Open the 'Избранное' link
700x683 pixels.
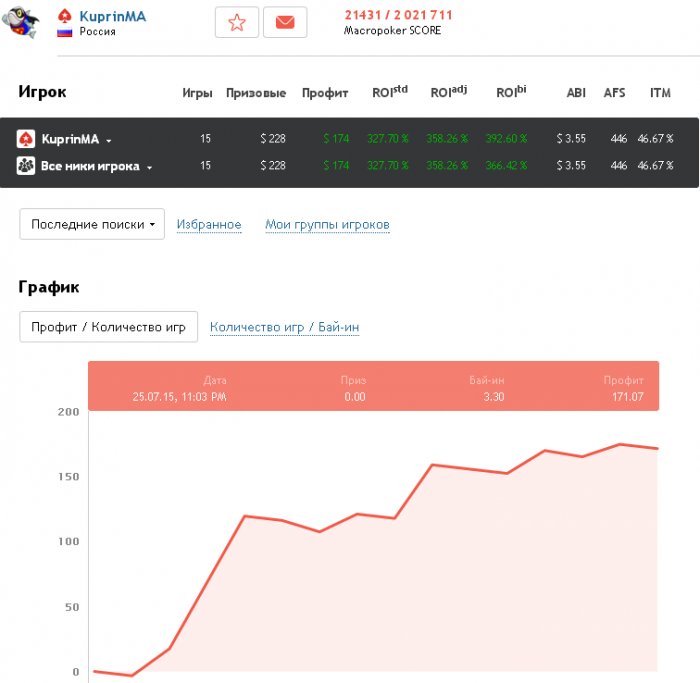coord(209,225)
